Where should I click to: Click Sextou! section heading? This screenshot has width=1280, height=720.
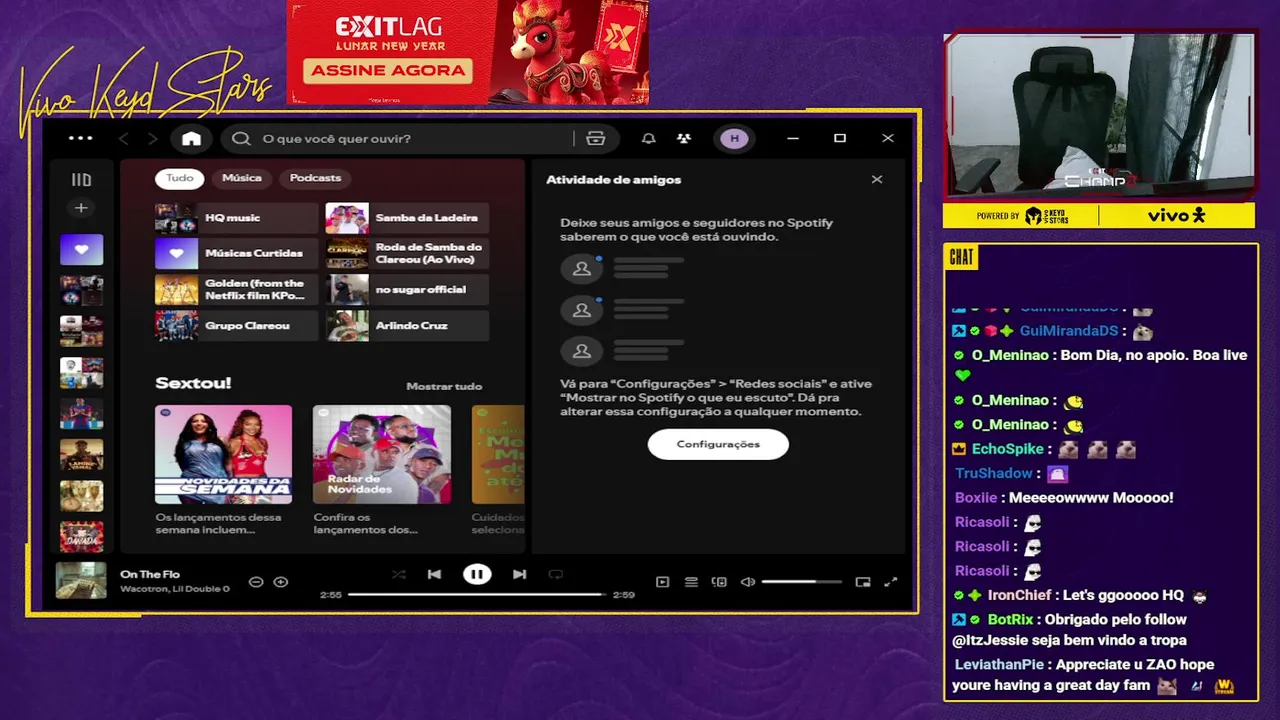pos(193,383)
